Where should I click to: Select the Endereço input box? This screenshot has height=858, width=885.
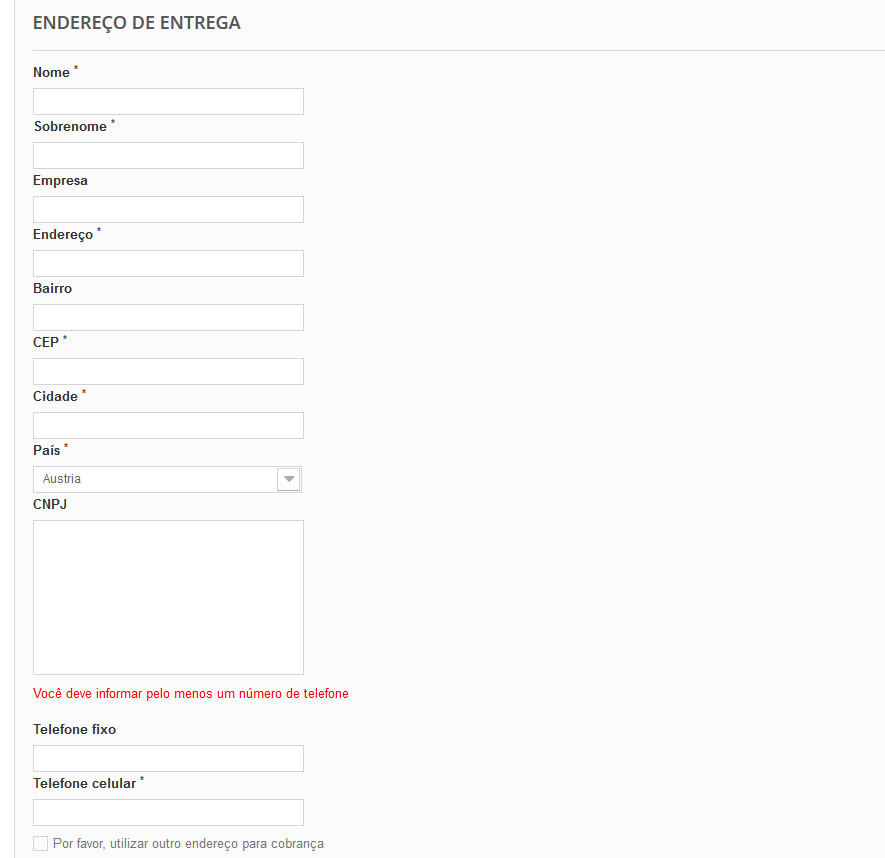(x=168, y=263)
